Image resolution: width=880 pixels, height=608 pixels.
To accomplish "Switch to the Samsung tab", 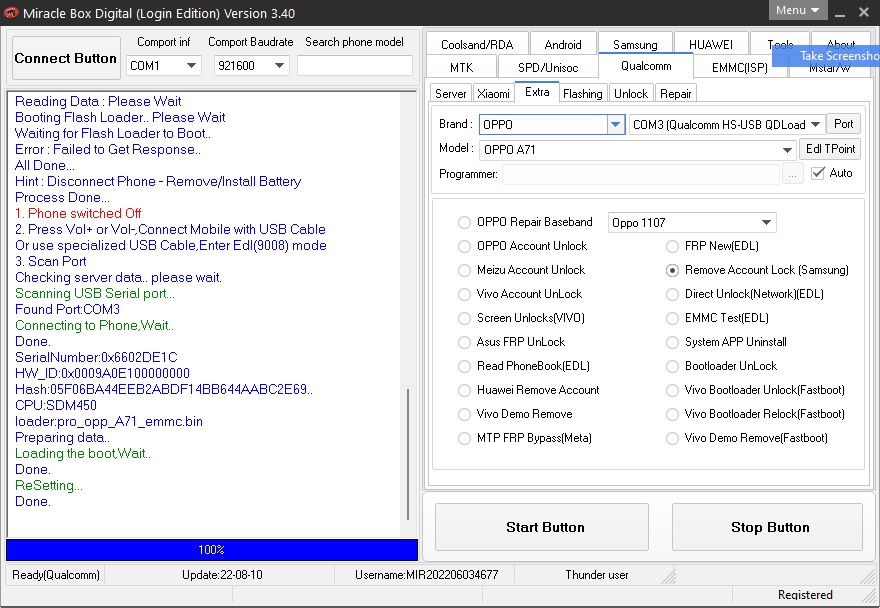I will [x=635, y=44].
